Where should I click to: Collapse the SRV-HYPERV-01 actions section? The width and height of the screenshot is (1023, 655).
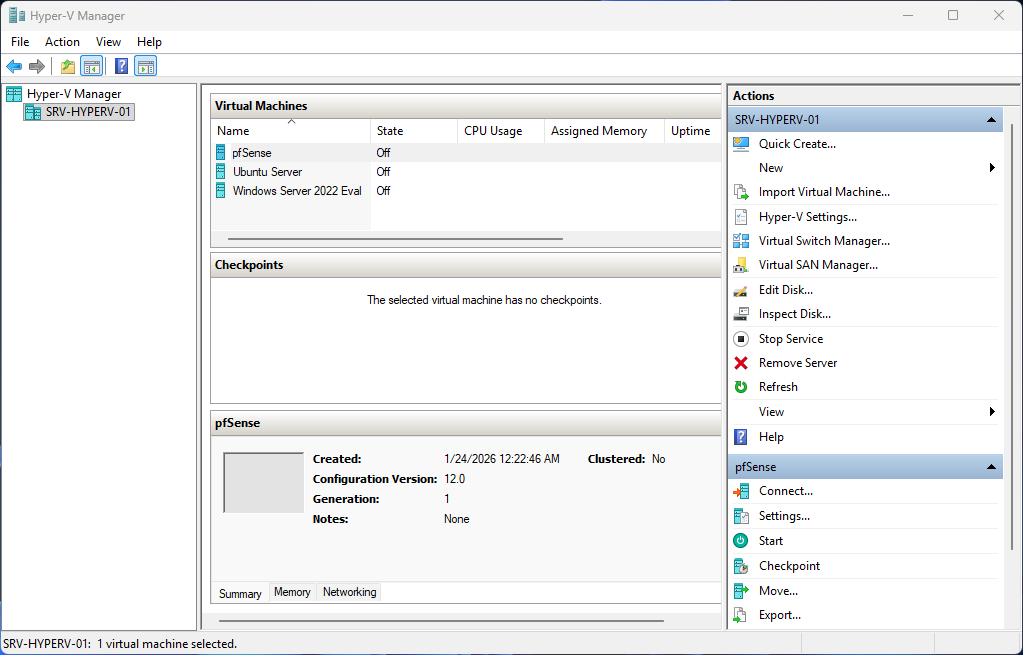click(991, 120)
